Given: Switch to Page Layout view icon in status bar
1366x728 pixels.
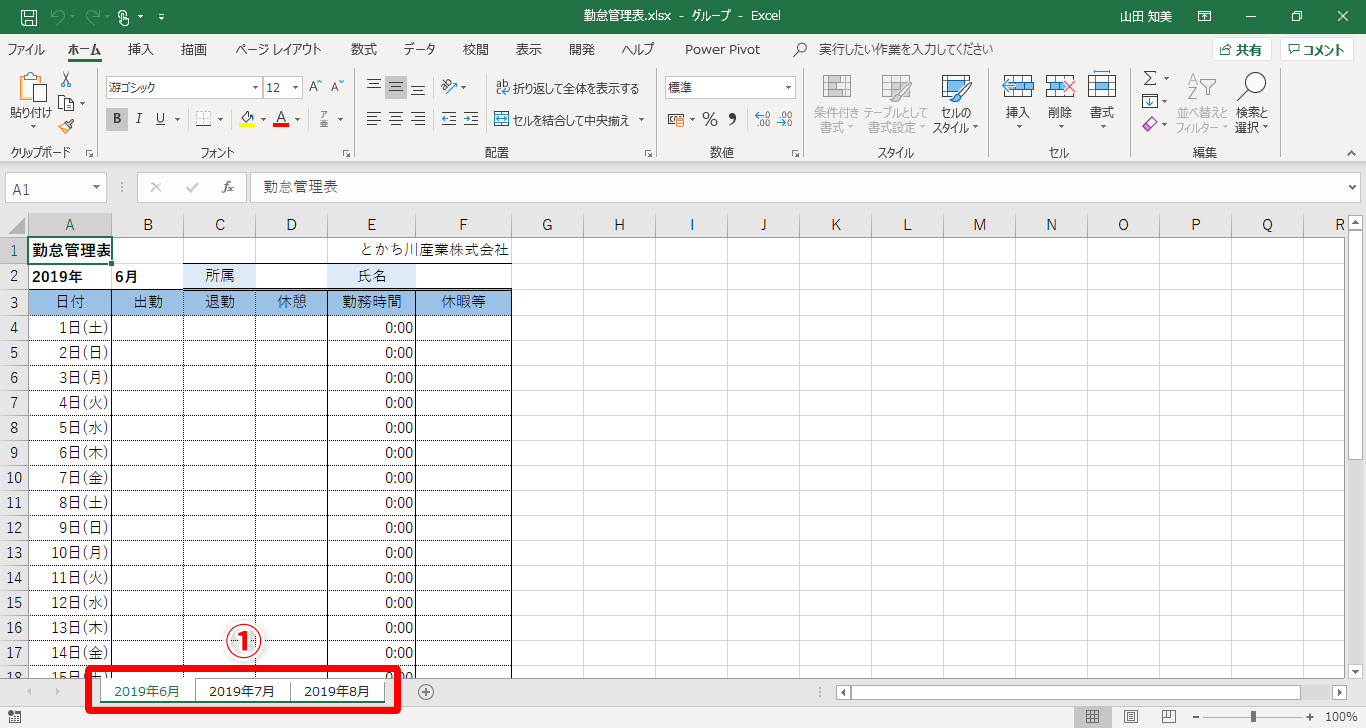Looking at the screenshot, I should tap(1130, 716).
